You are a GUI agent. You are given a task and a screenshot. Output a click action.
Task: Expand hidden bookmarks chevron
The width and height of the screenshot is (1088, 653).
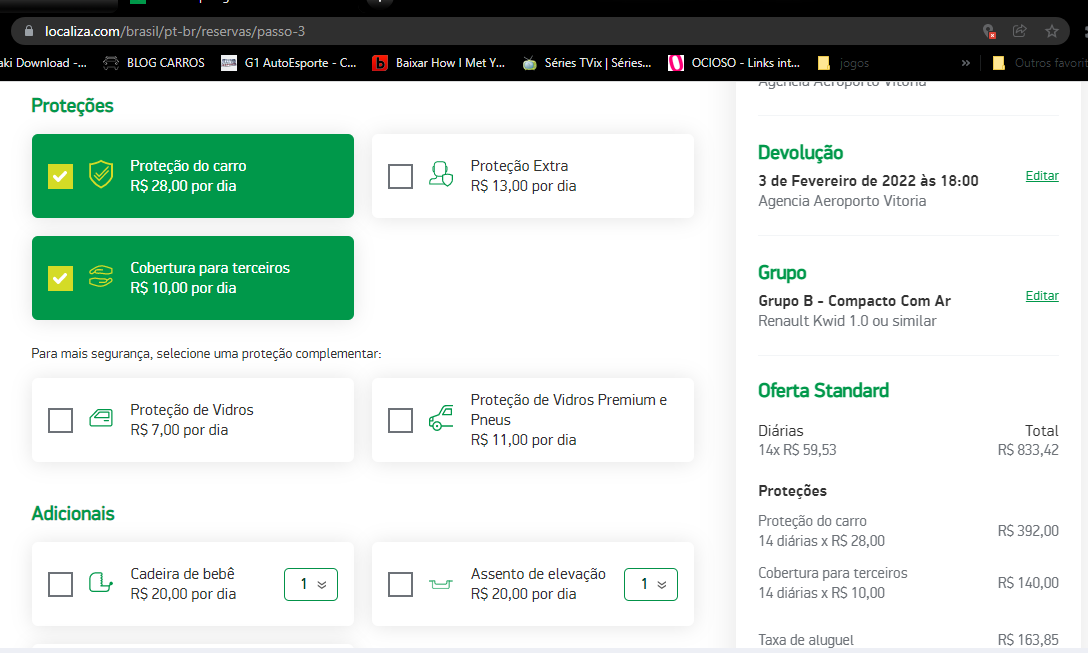[965, 63]
